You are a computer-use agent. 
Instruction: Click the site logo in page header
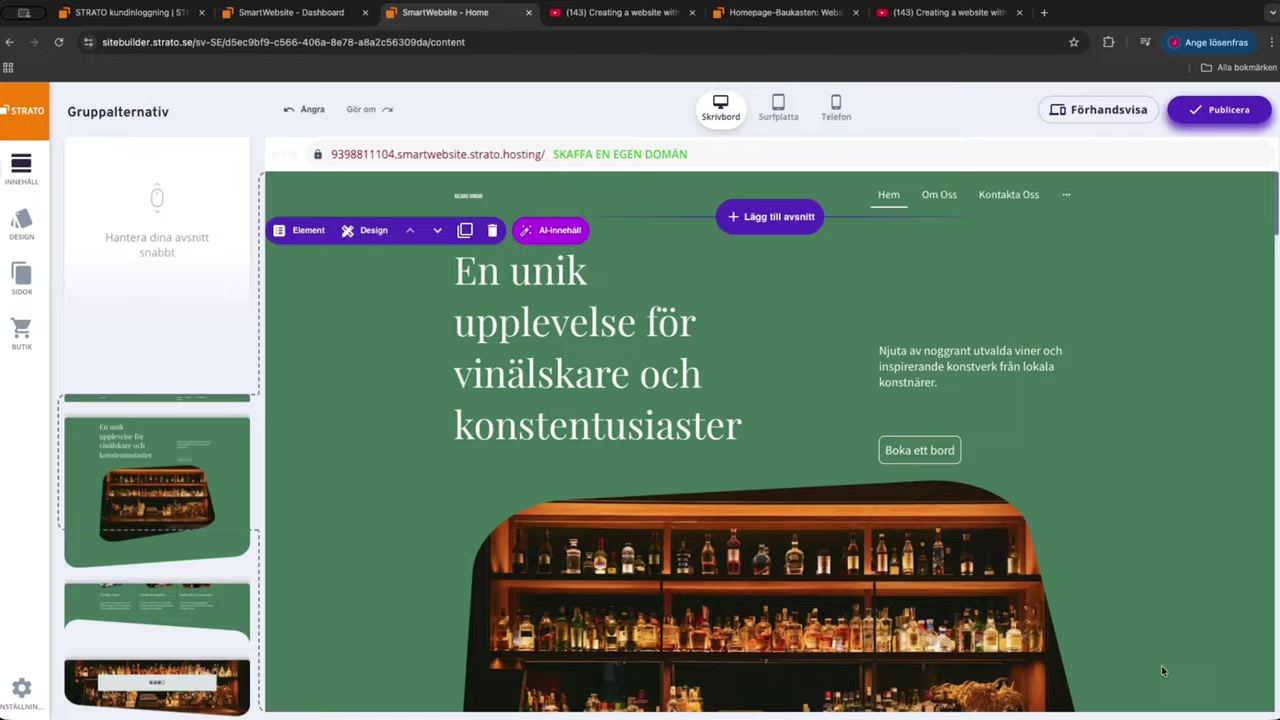pyautogui.click(x=468, y=196)
